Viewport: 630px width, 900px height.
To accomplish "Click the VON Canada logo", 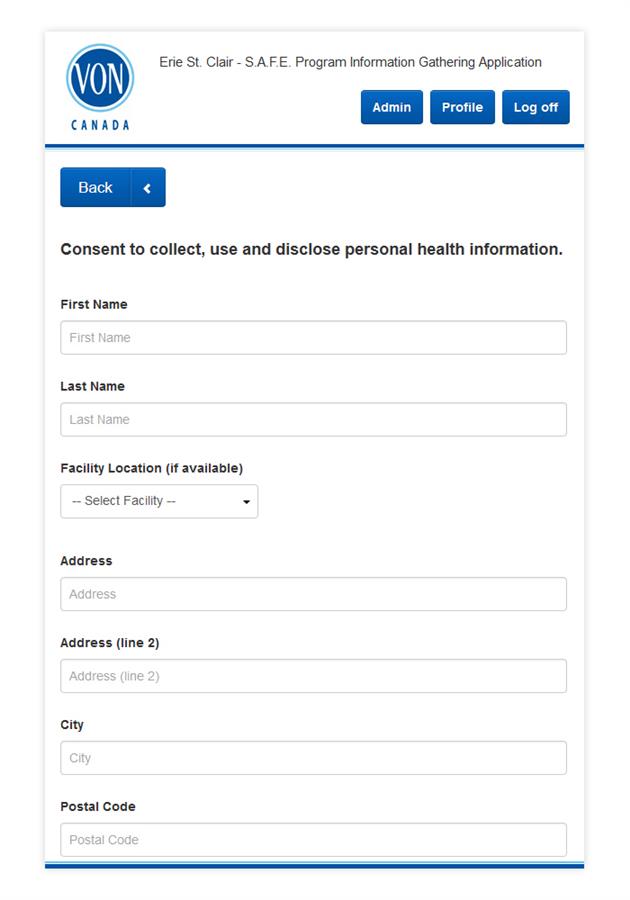I will pyautogui.click(x=100, y=88).
